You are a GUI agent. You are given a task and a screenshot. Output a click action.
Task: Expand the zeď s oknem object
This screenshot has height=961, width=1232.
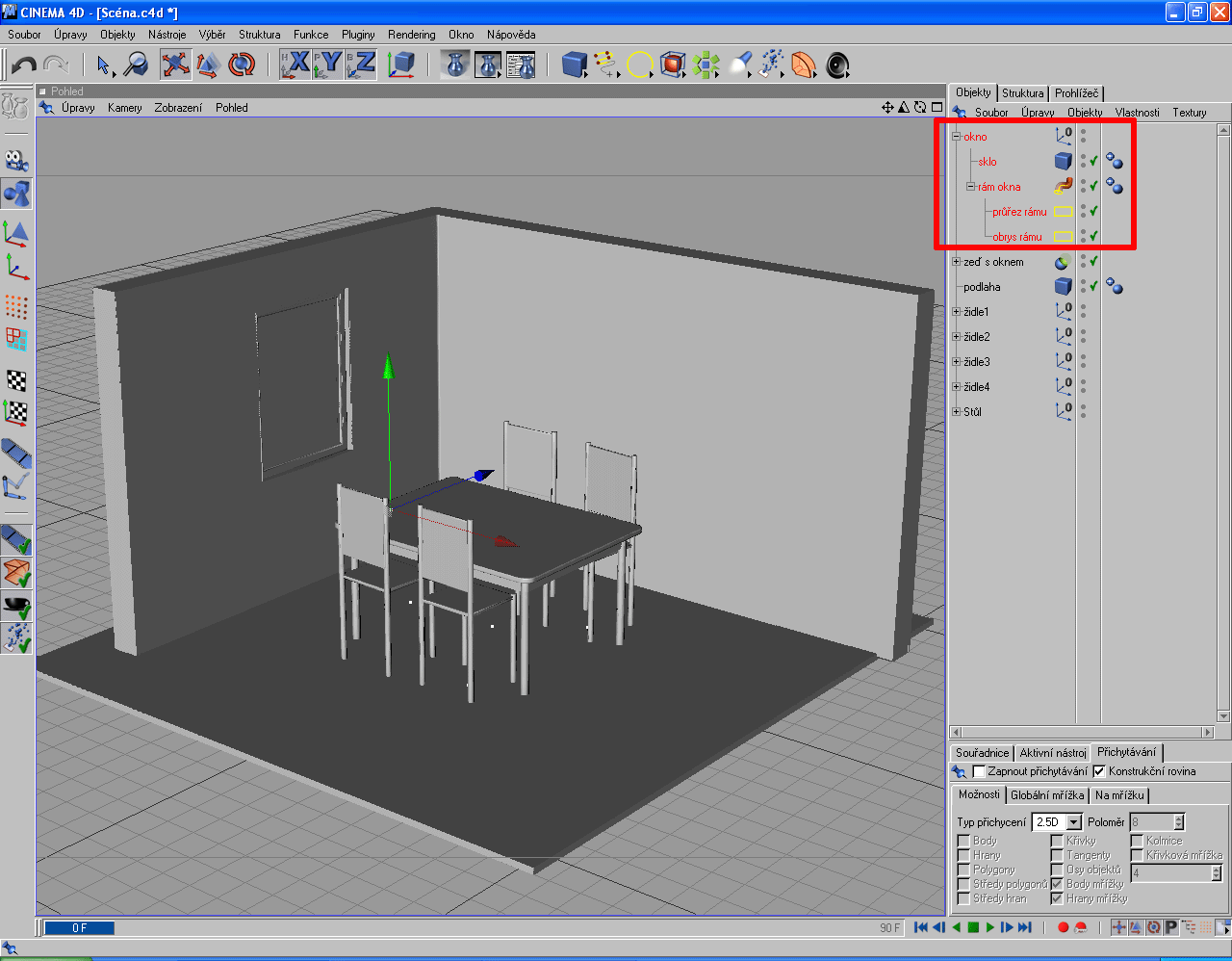coord(957,262)
